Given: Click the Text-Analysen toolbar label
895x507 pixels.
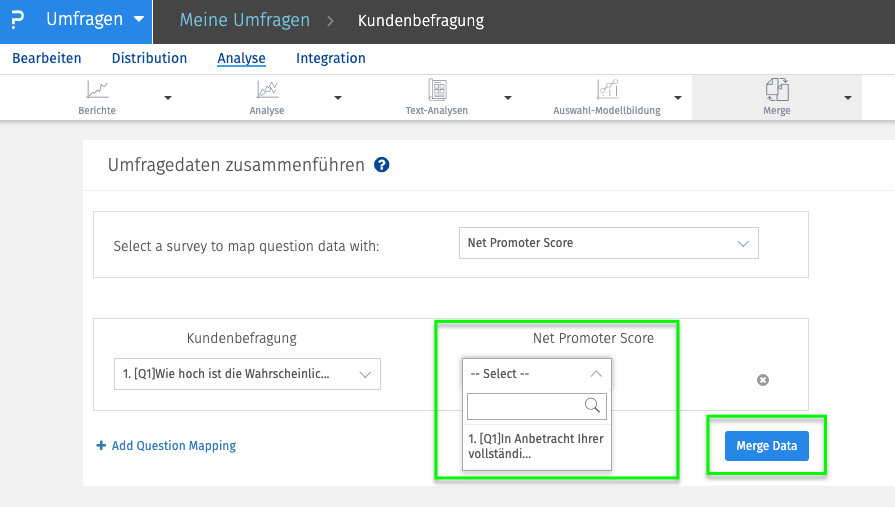Looking at the screenshot, I should coord(437,110).
